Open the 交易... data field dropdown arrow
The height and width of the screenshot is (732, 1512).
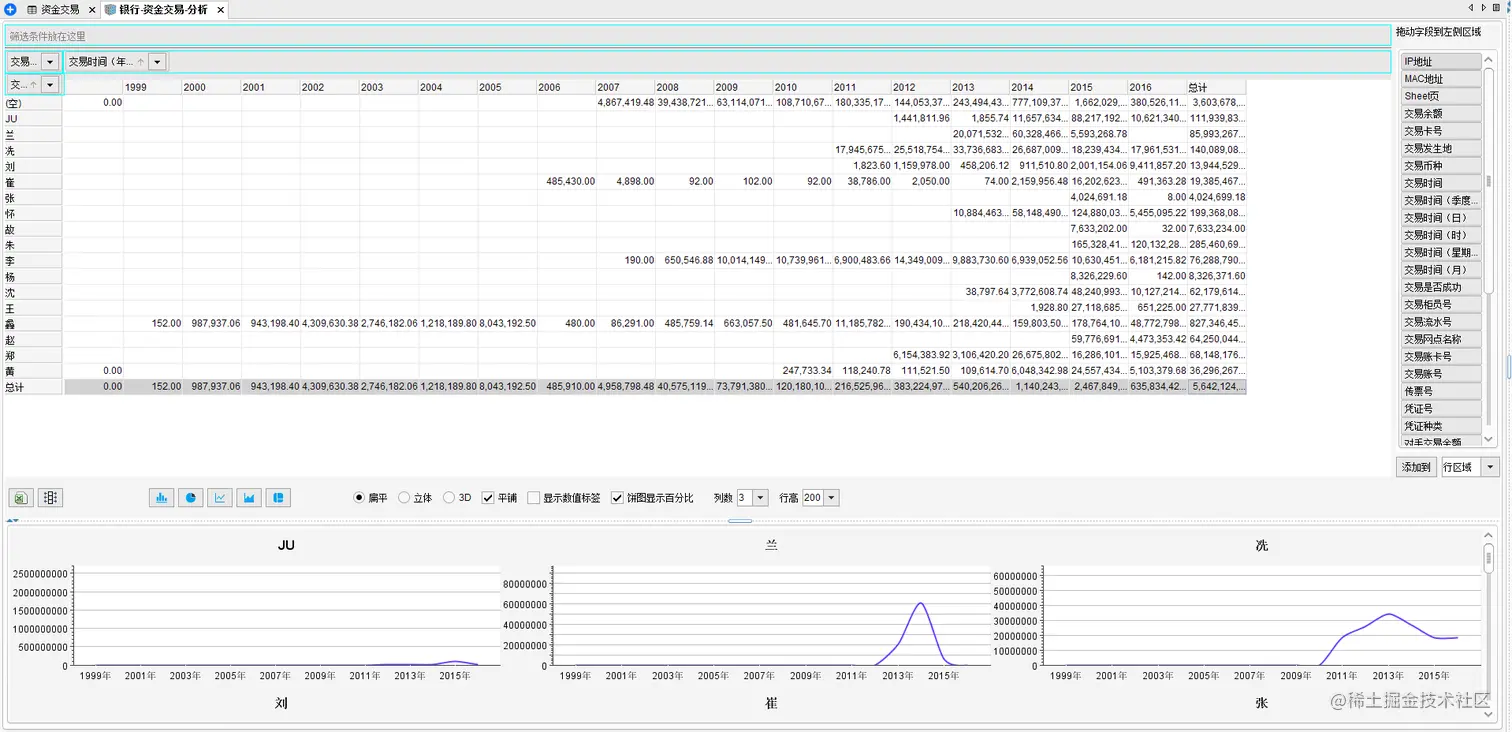pos(50,62)
